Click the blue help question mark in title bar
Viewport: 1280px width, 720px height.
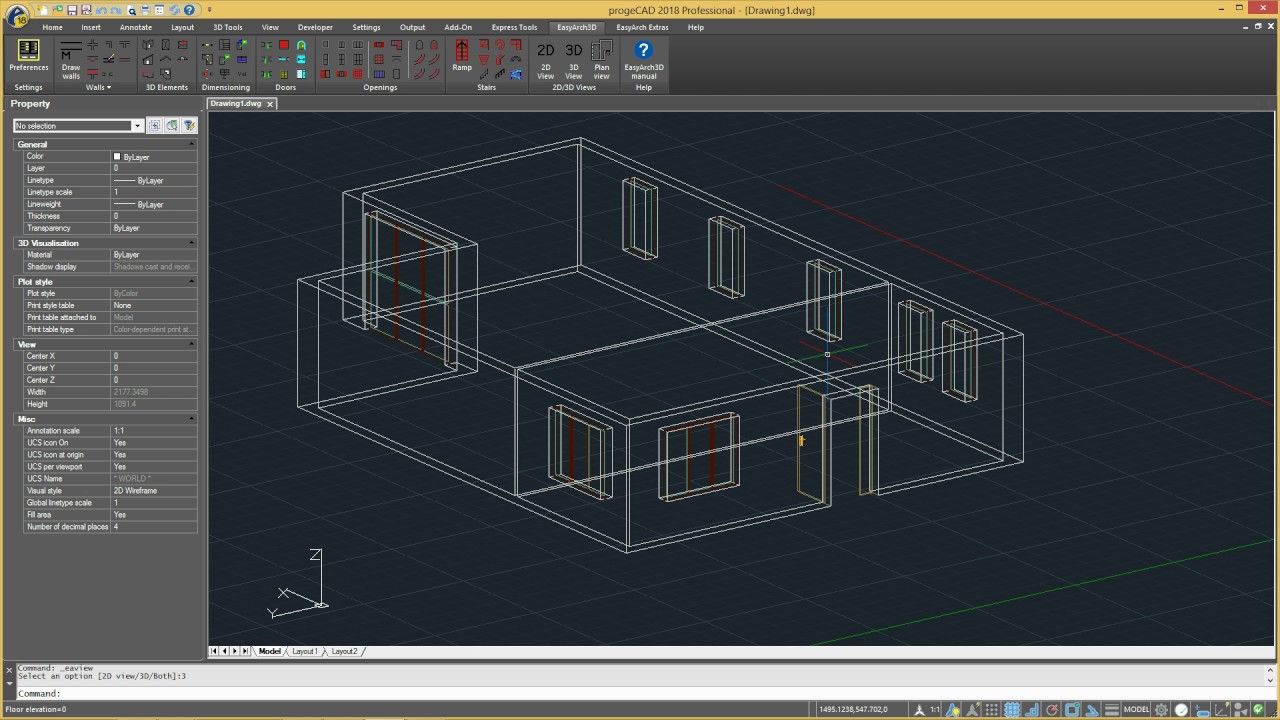(x=189, y=10)
